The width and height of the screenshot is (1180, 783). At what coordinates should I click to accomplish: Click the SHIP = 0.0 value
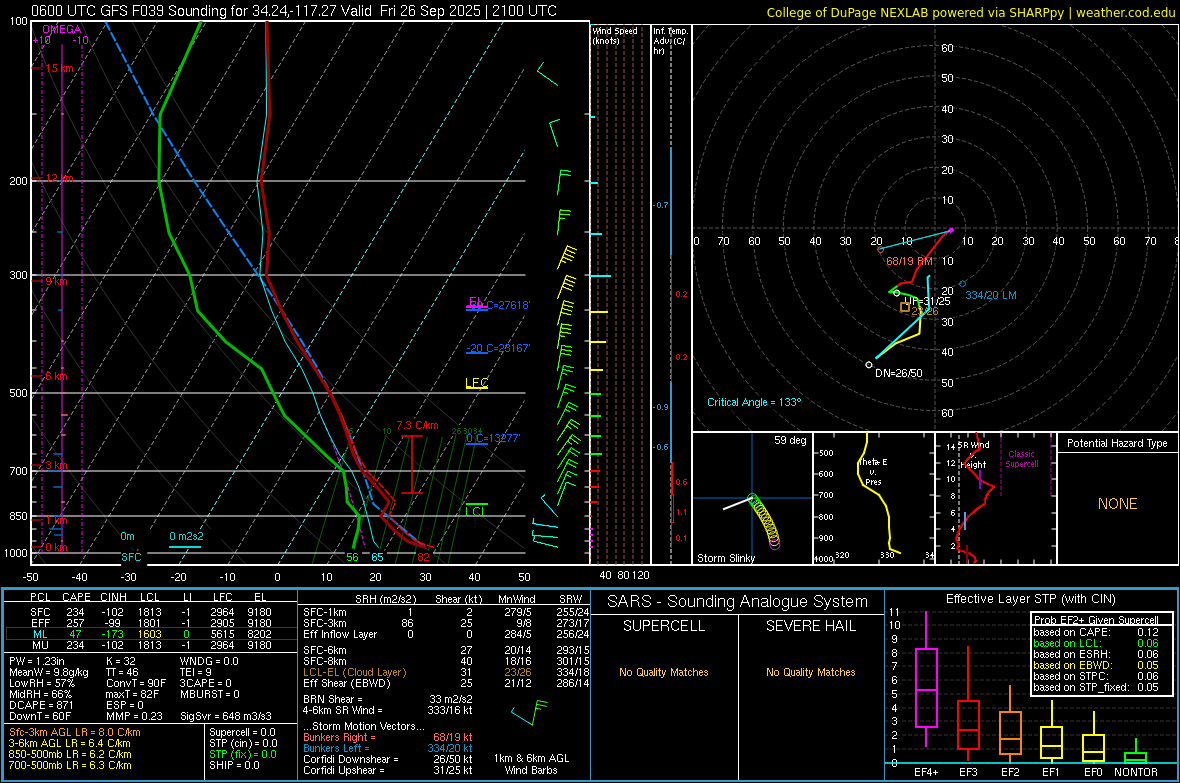(234, 765)
